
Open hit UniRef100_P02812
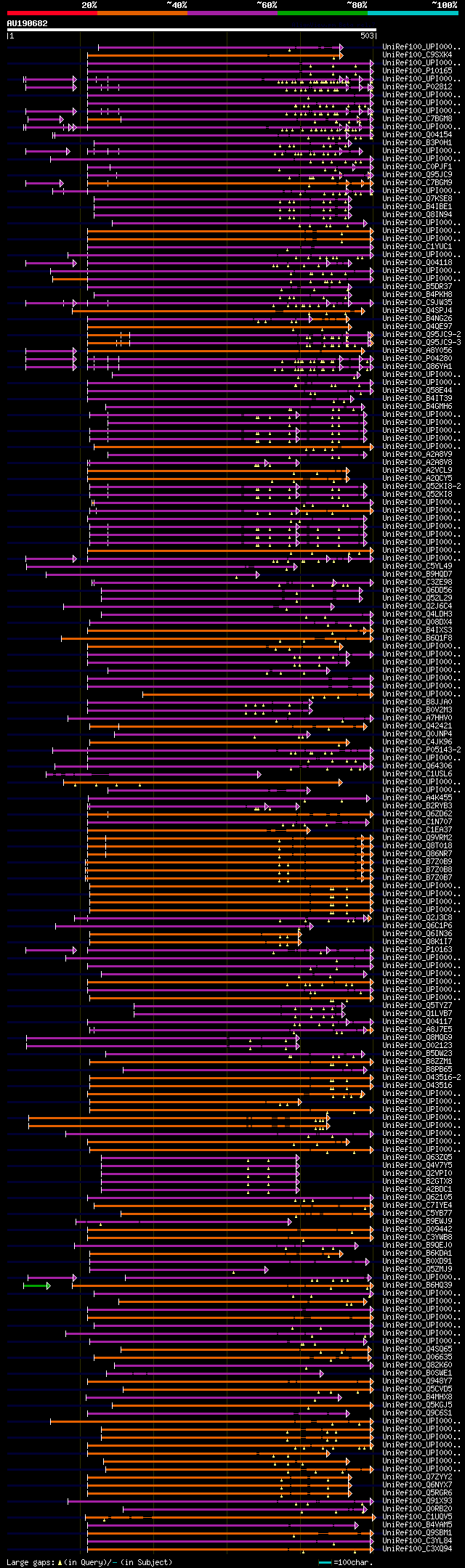(417, 86)
